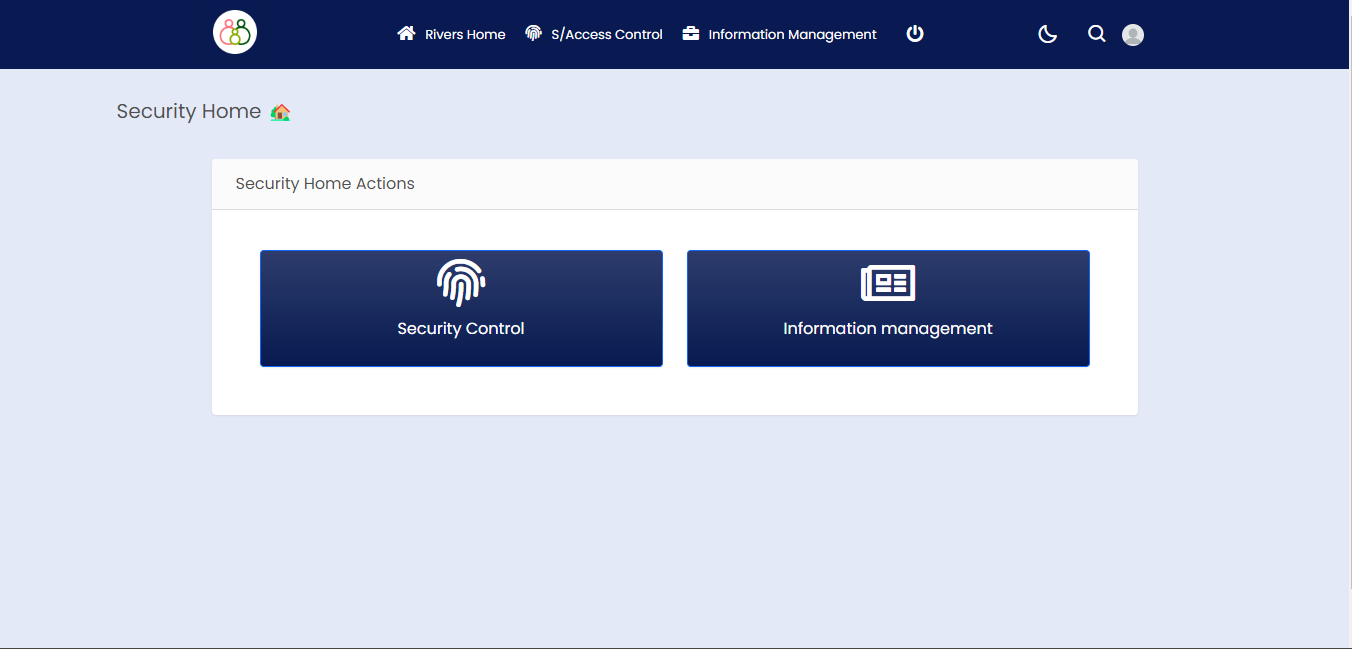Select the Security Control card label
Screen dimensions: 1352x649
(461, 328)
